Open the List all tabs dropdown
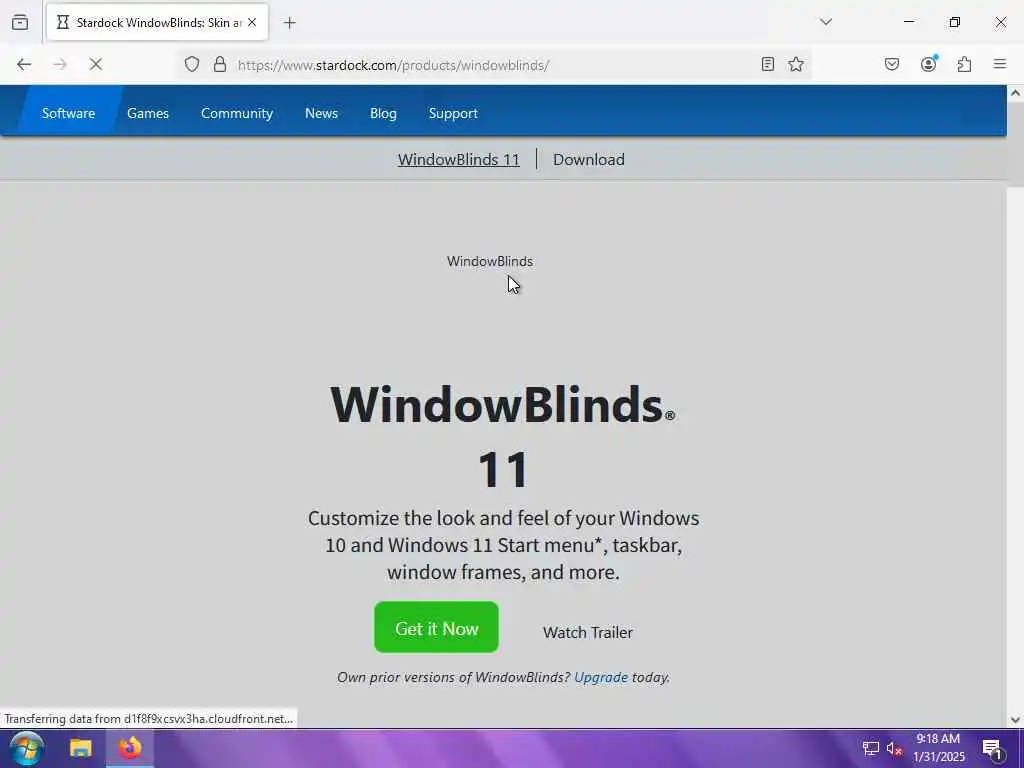 (825, 22)
